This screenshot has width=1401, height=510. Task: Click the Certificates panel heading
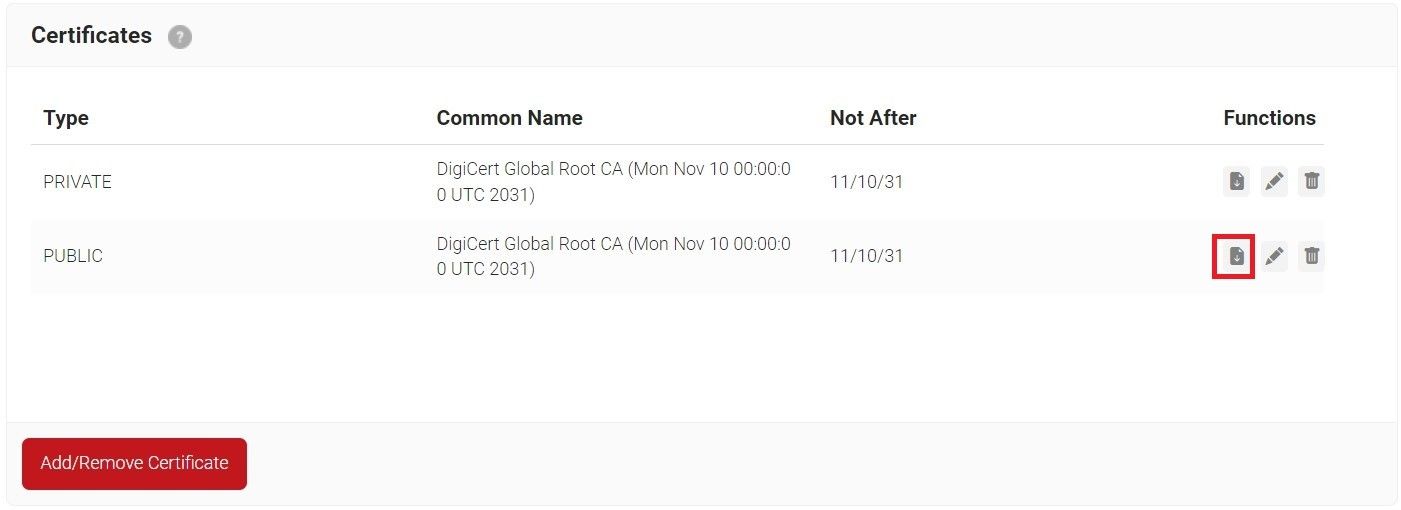point(91,36)
